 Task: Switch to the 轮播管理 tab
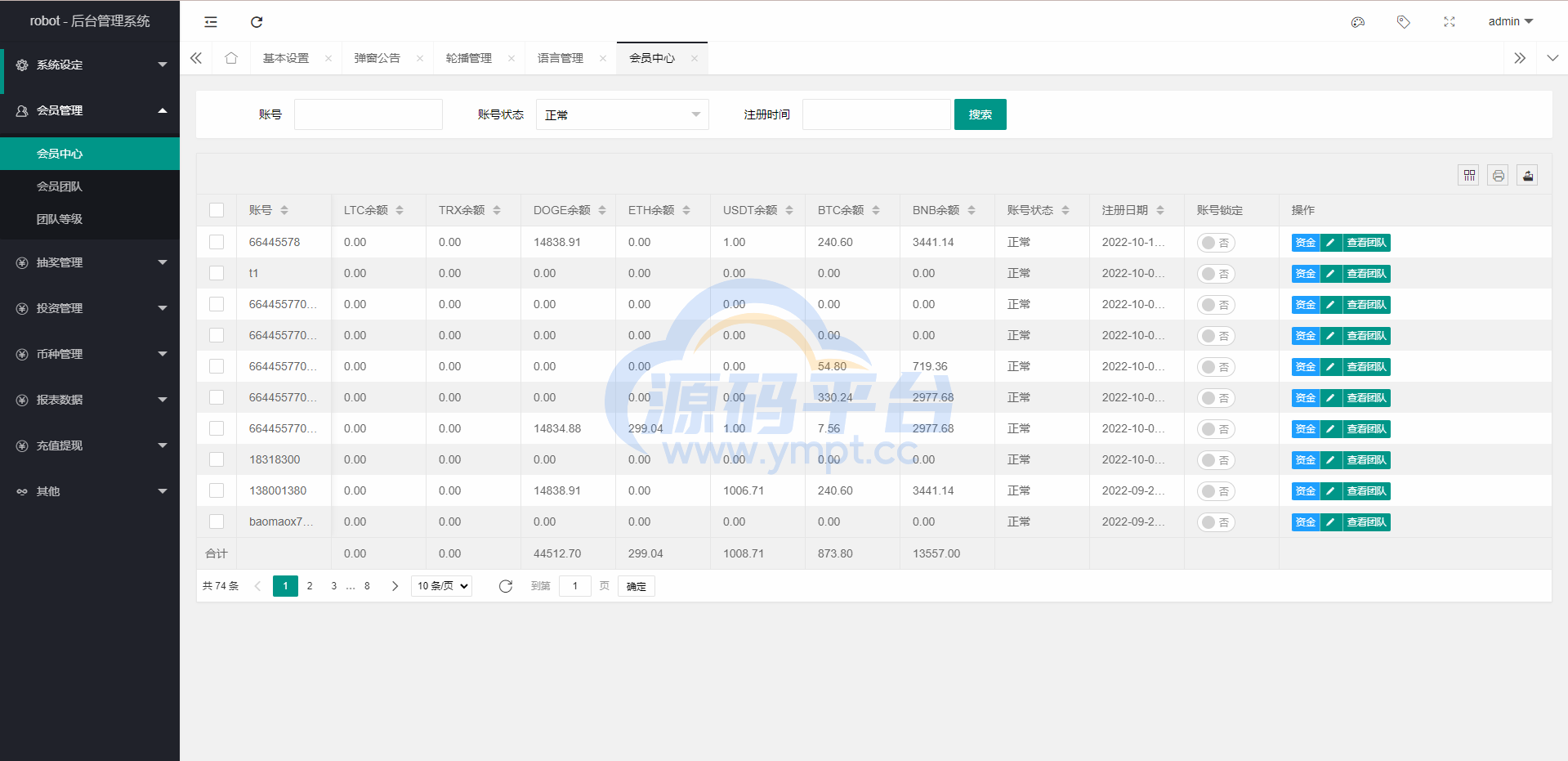pos(469,58)
